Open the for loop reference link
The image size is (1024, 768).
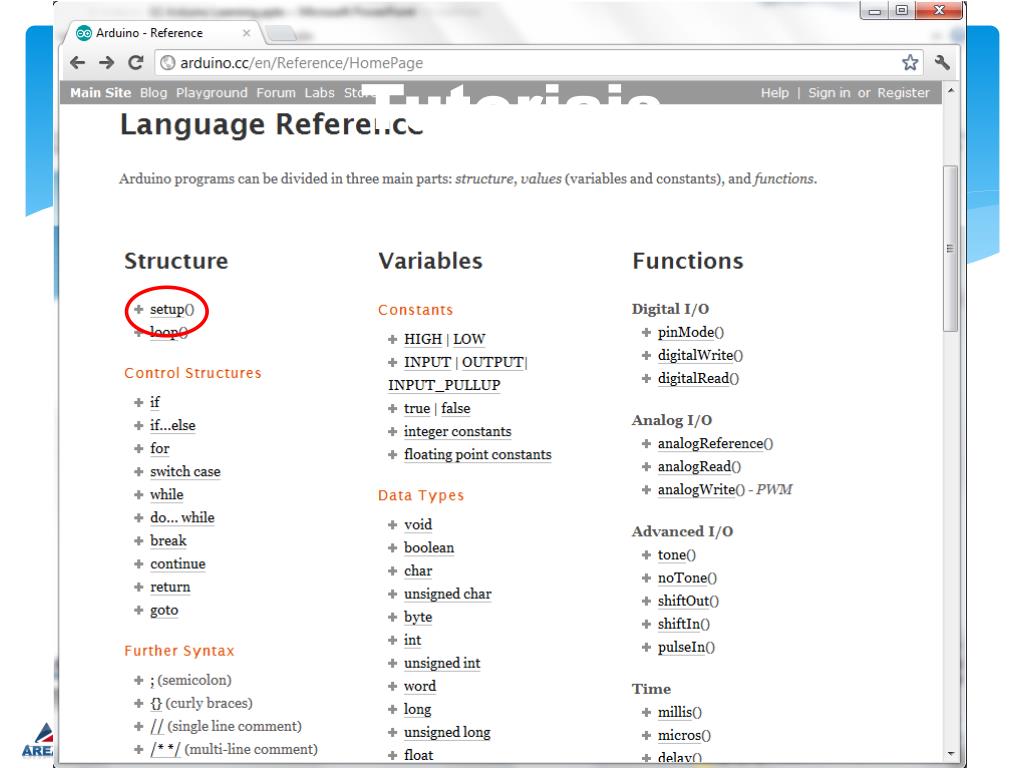click(159, 449)
